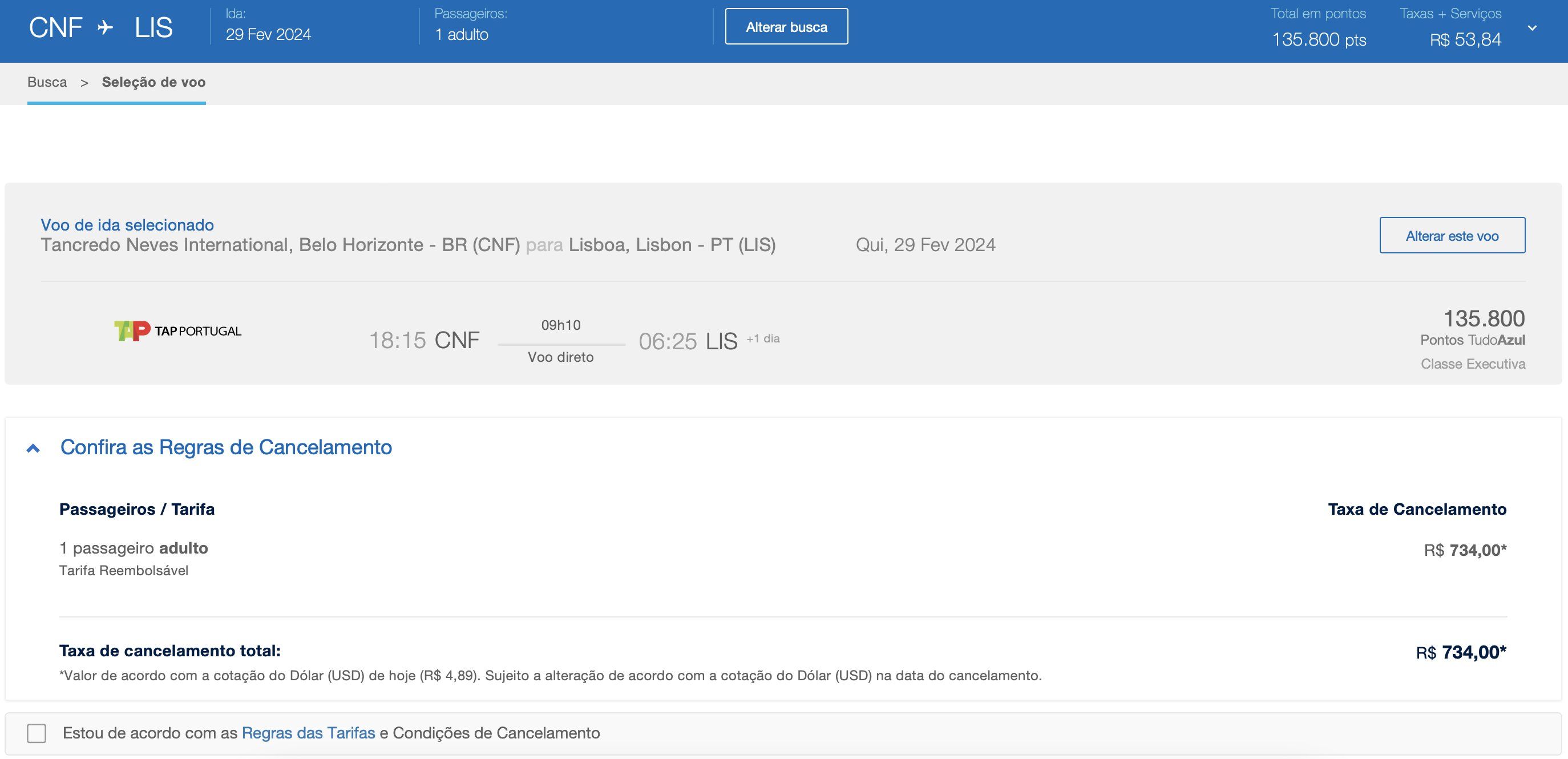This screenshot has height=759, width=1568.
Task: Click the airplane icon between CNF and LIS
Action: (x=106, y=28)
